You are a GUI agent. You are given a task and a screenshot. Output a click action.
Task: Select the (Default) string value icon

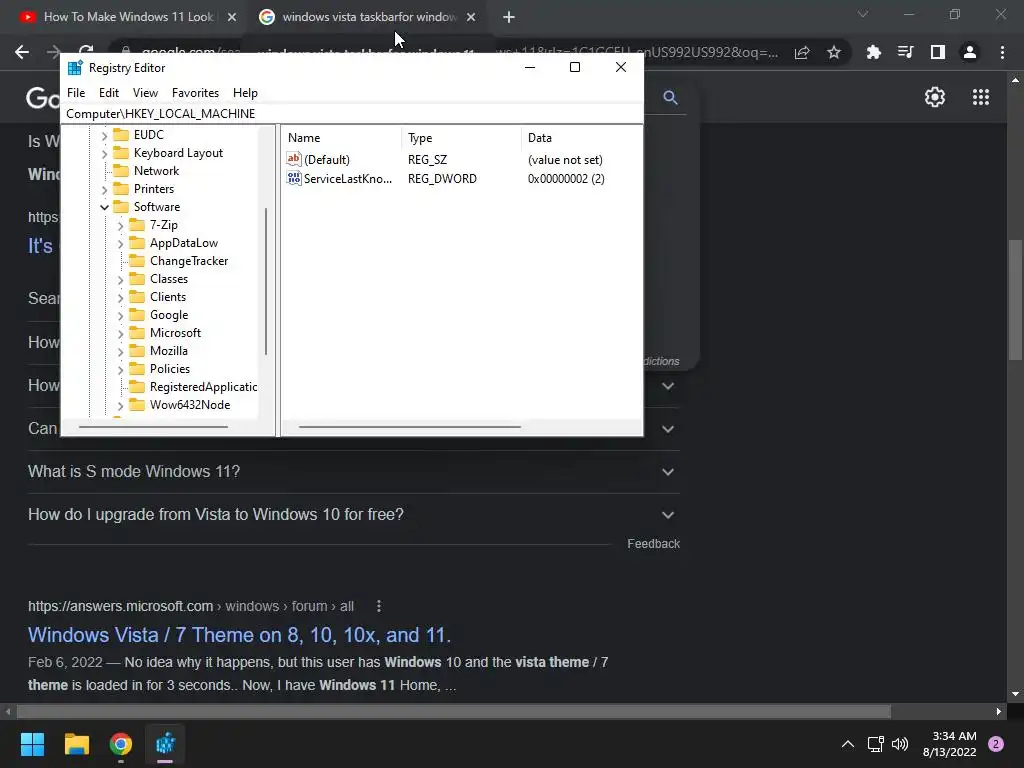tap(294, 159)
